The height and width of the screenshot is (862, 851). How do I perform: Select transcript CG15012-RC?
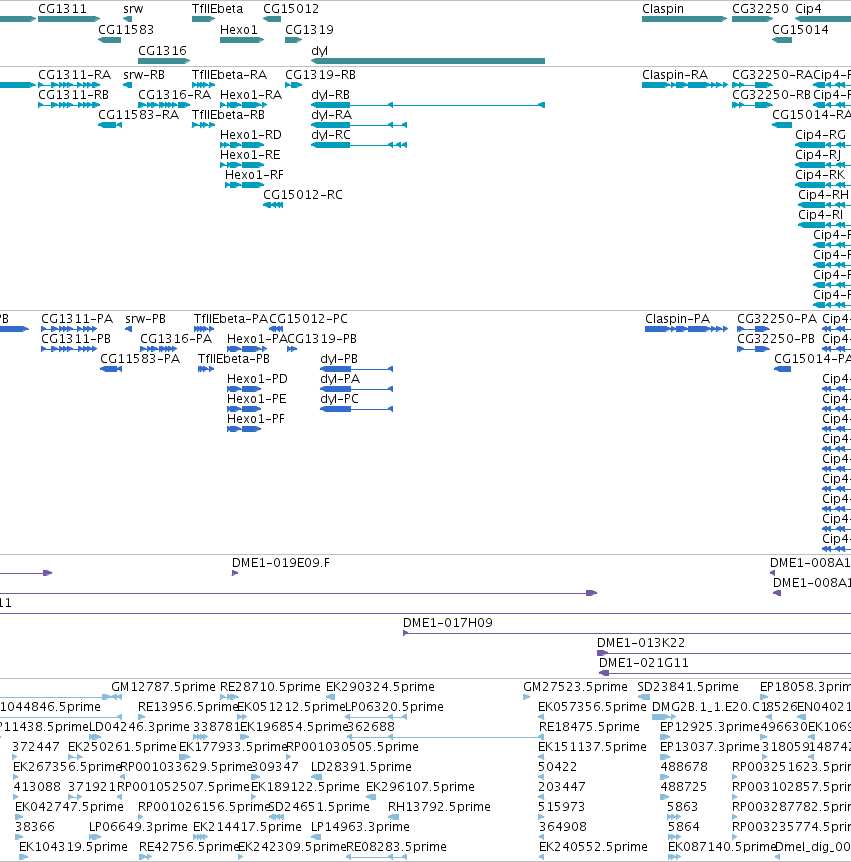pos(303,195)
